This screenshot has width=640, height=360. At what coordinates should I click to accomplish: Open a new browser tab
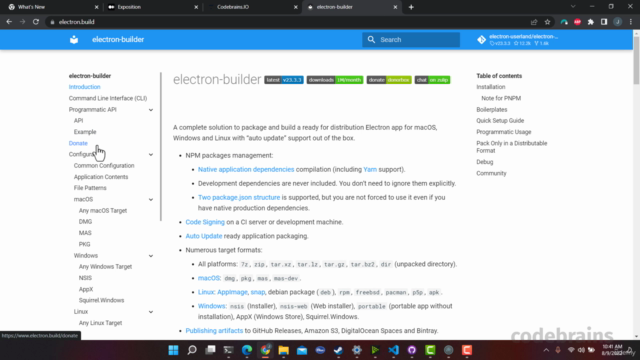tap(411, 7)
